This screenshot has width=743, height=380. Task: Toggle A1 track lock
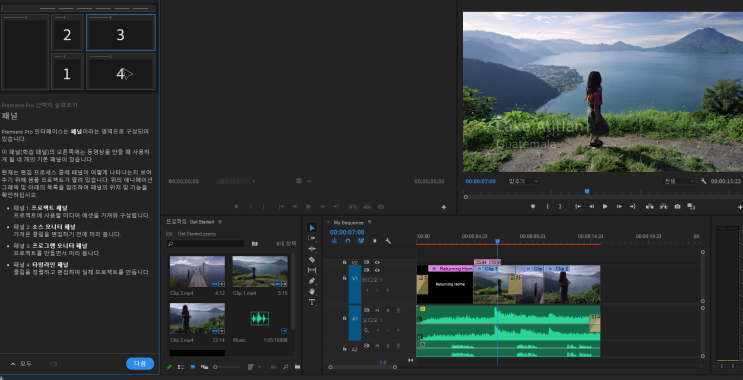coord(344,318)
